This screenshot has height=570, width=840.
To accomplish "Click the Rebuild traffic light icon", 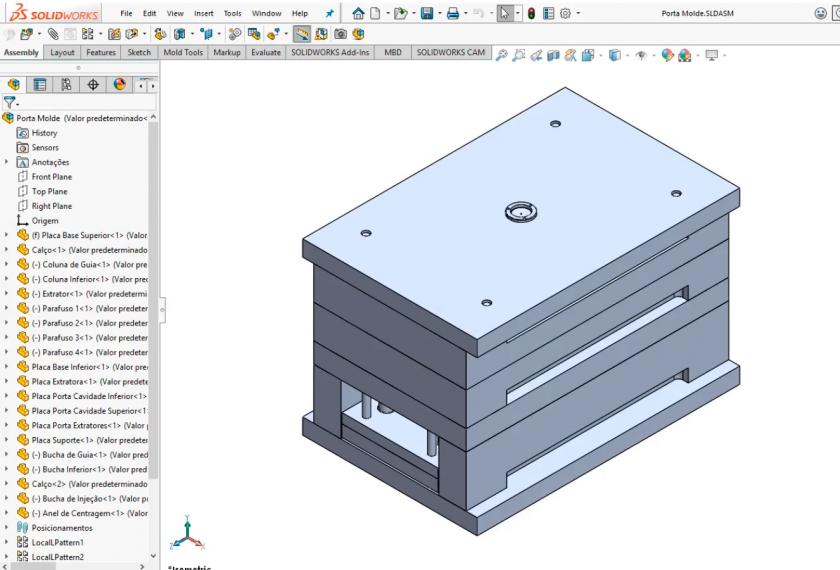I will (x=531, y=13).
